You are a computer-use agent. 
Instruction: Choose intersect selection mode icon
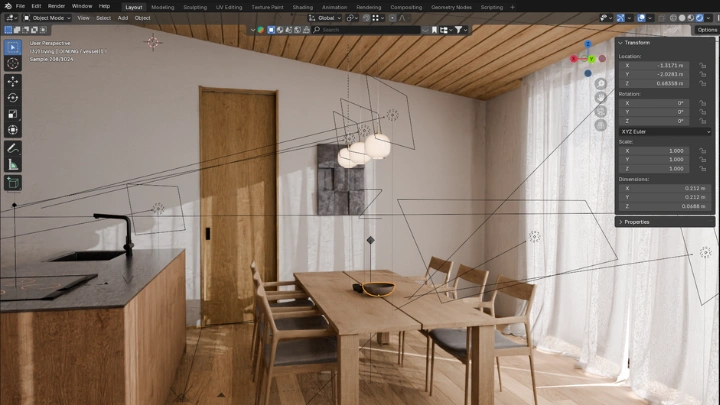[x=43, y=30]
